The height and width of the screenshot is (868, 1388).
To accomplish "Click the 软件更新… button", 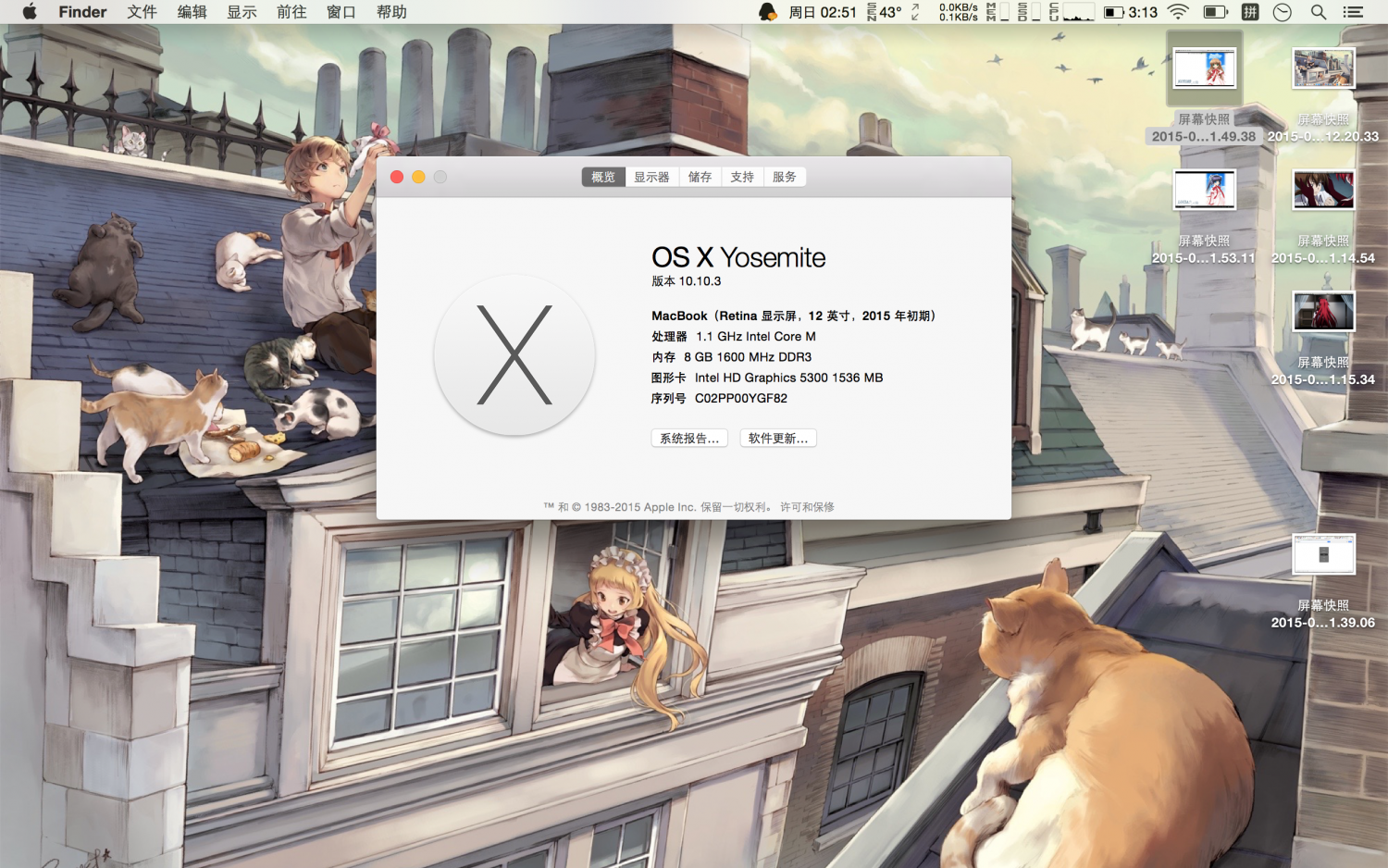I will click(x=778, y=439).
